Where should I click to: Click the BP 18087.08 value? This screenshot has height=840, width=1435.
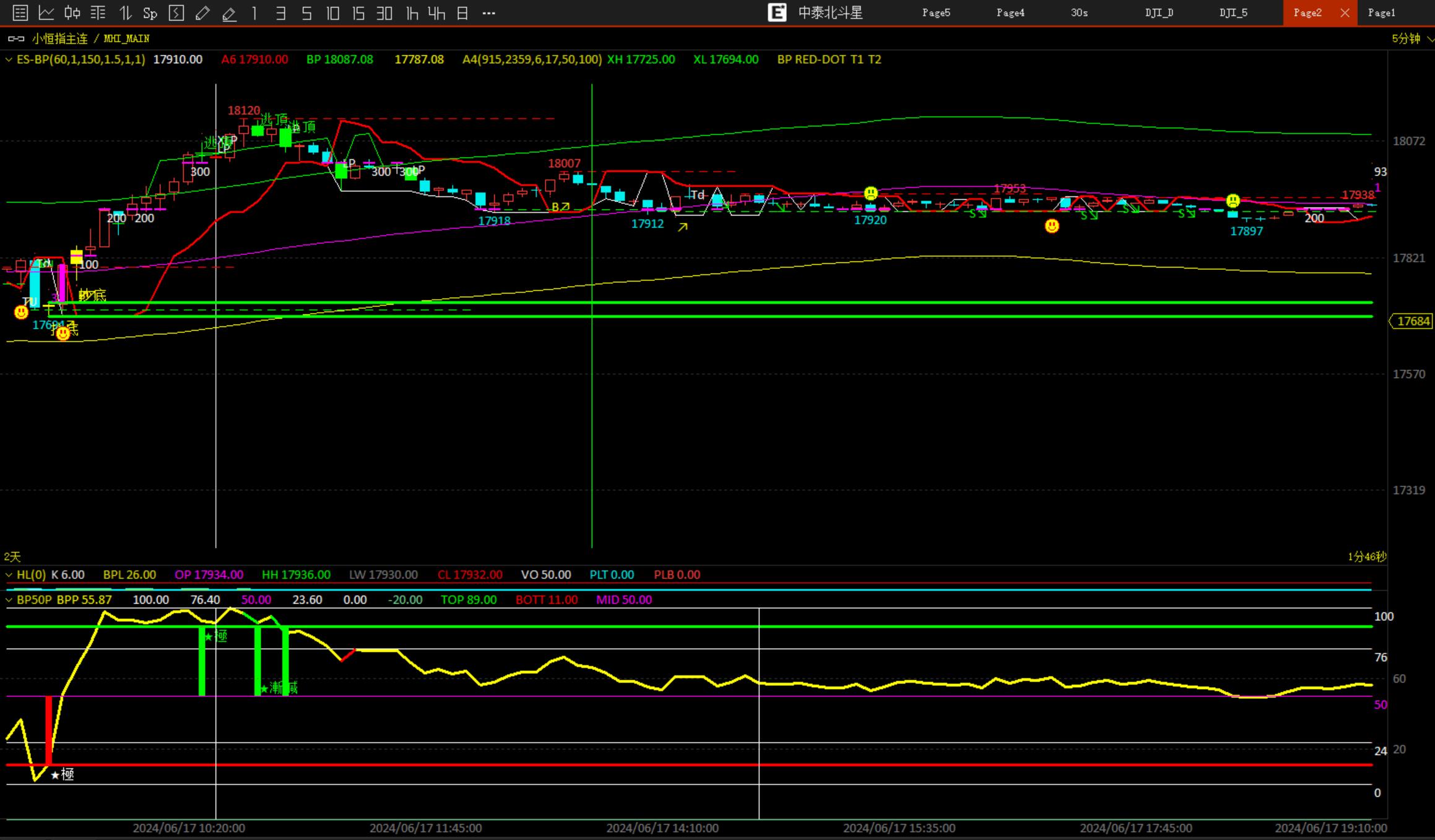(340, 59)
